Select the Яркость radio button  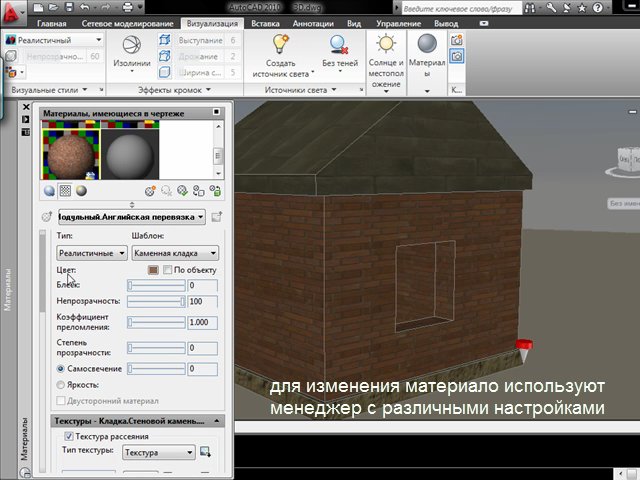pyautogui.click(x=62, y=384)
